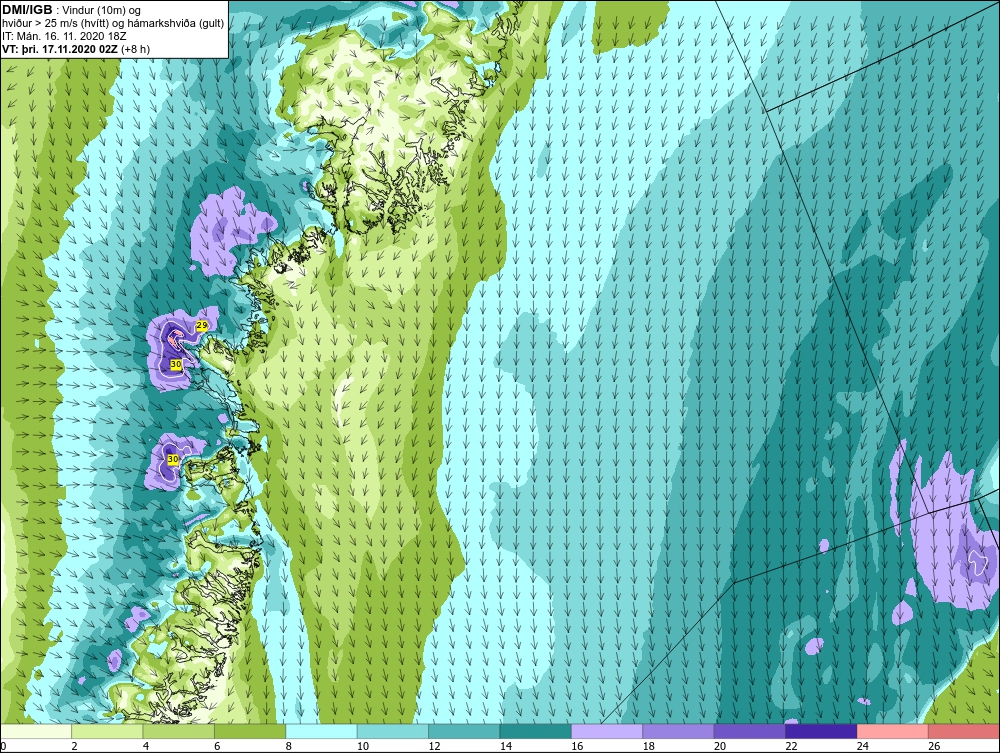1000x753 pixels.
Task: Click the legend tick label 20
Action: (x=720, y=746)
